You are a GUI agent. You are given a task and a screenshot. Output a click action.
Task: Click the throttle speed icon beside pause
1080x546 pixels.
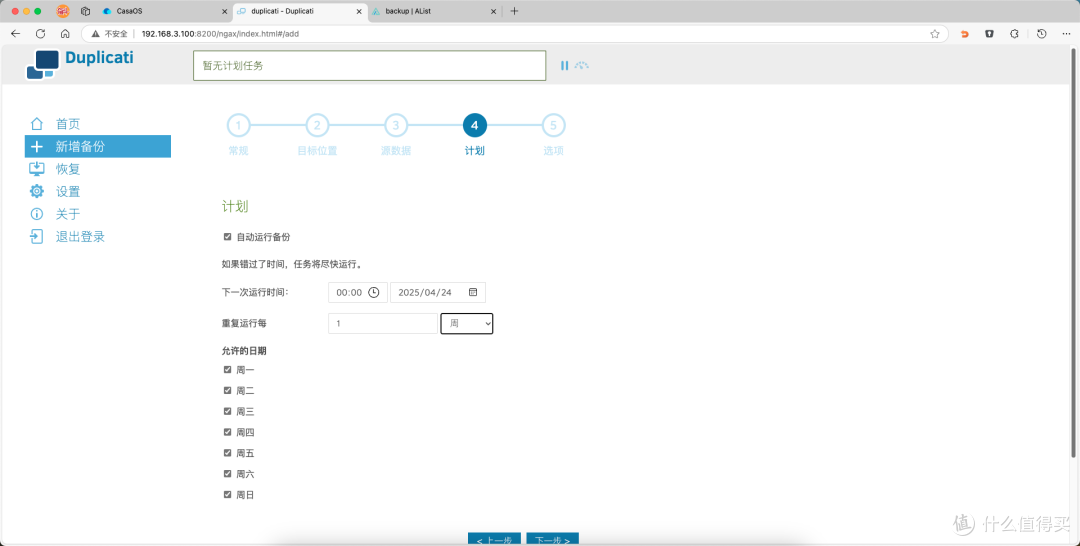[x=582, y=65]
